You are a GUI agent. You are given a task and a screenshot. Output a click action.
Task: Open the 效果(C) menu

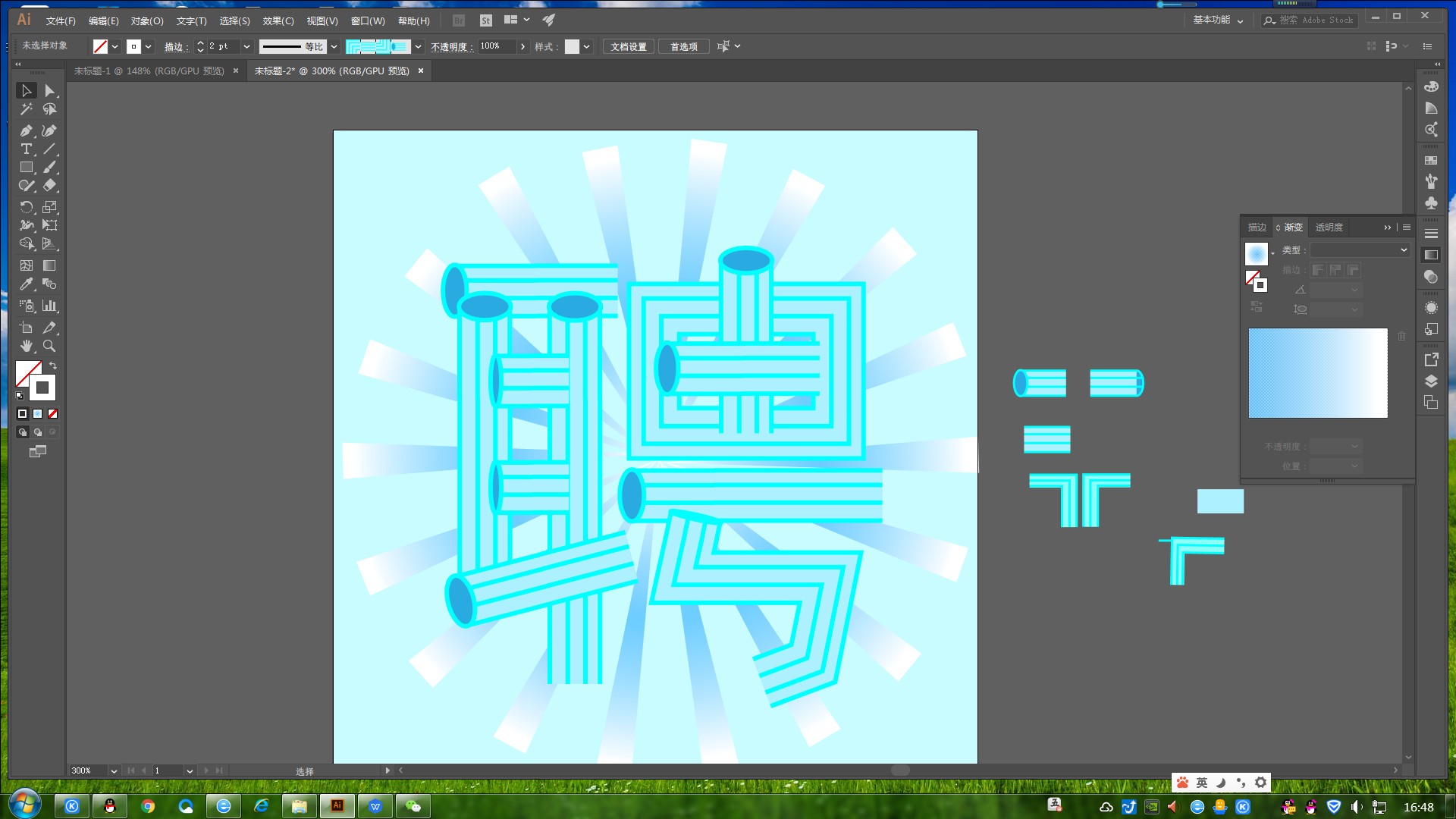tap(278, 21)
